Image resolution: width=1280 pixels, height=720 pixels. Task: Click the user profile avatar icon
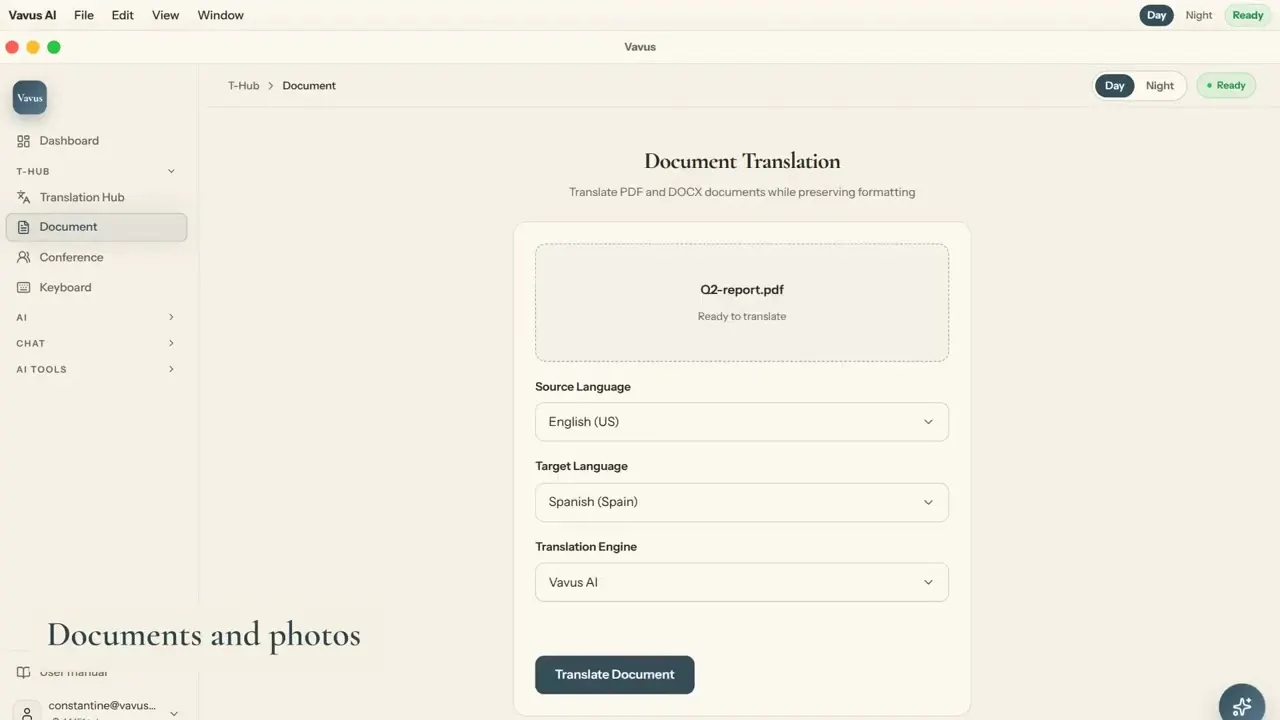coord(27,712)
